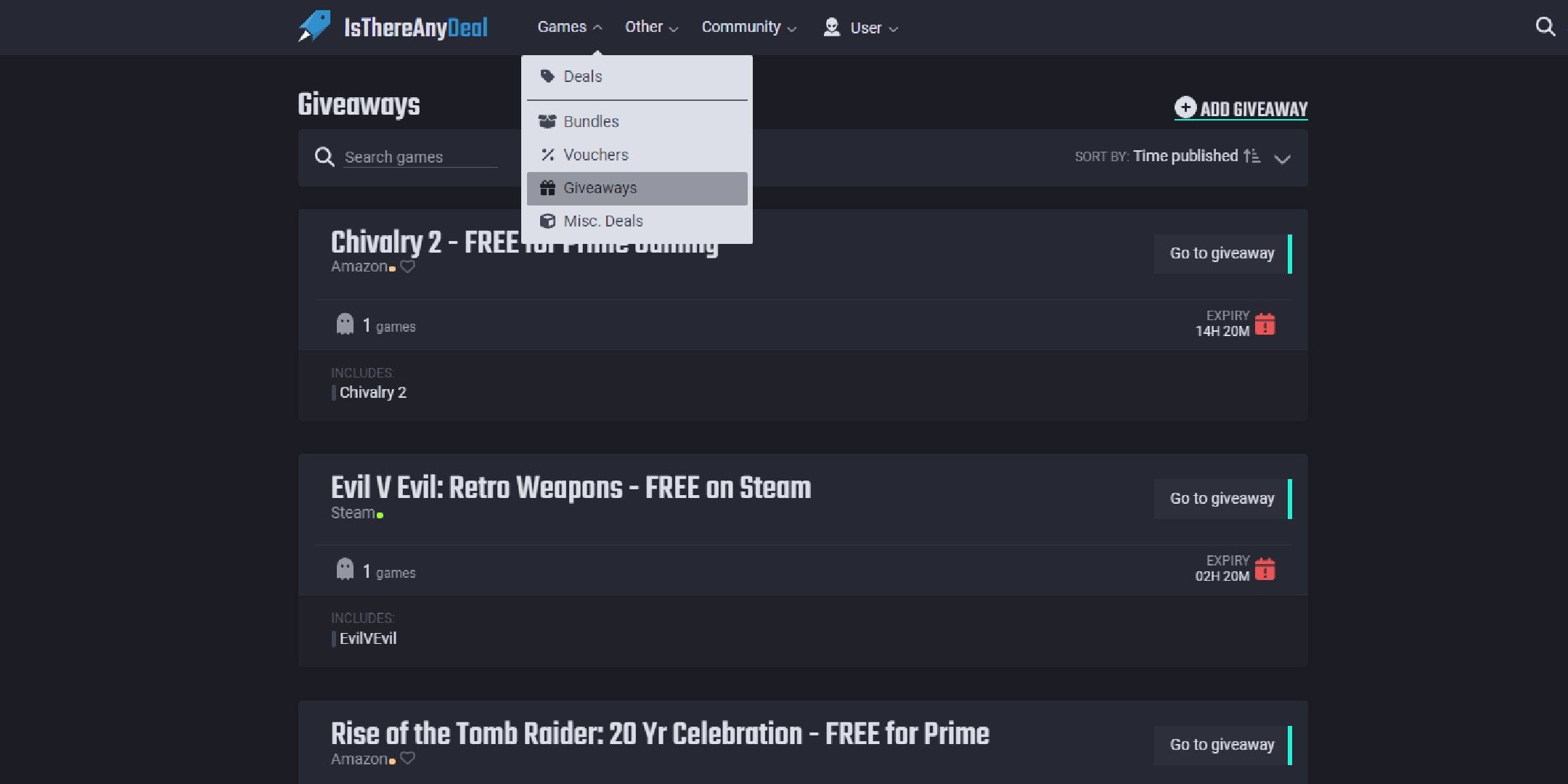Select Bundles from the Games menu
1568x784 pixels.
[637, 121]
